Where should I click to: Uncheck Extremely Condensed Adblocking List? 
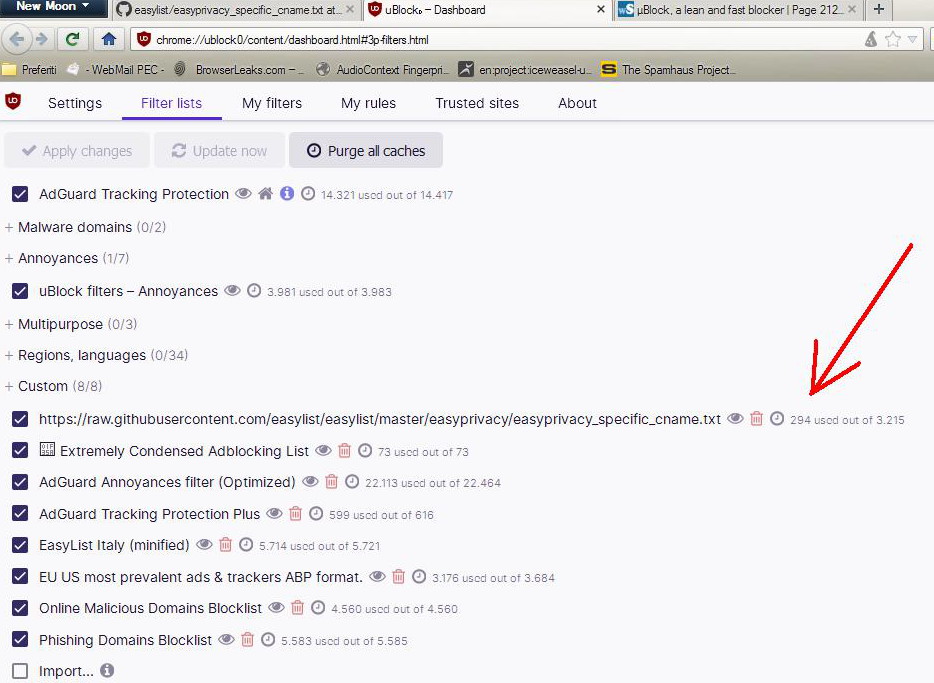point(20,451)
